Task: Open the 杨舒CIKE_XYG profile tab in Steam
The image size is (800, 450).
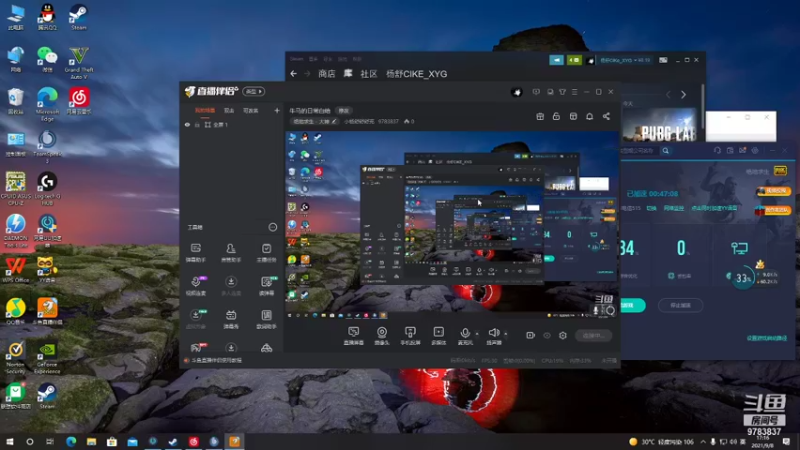Action: pyautogui.click(x=417, y=74)
